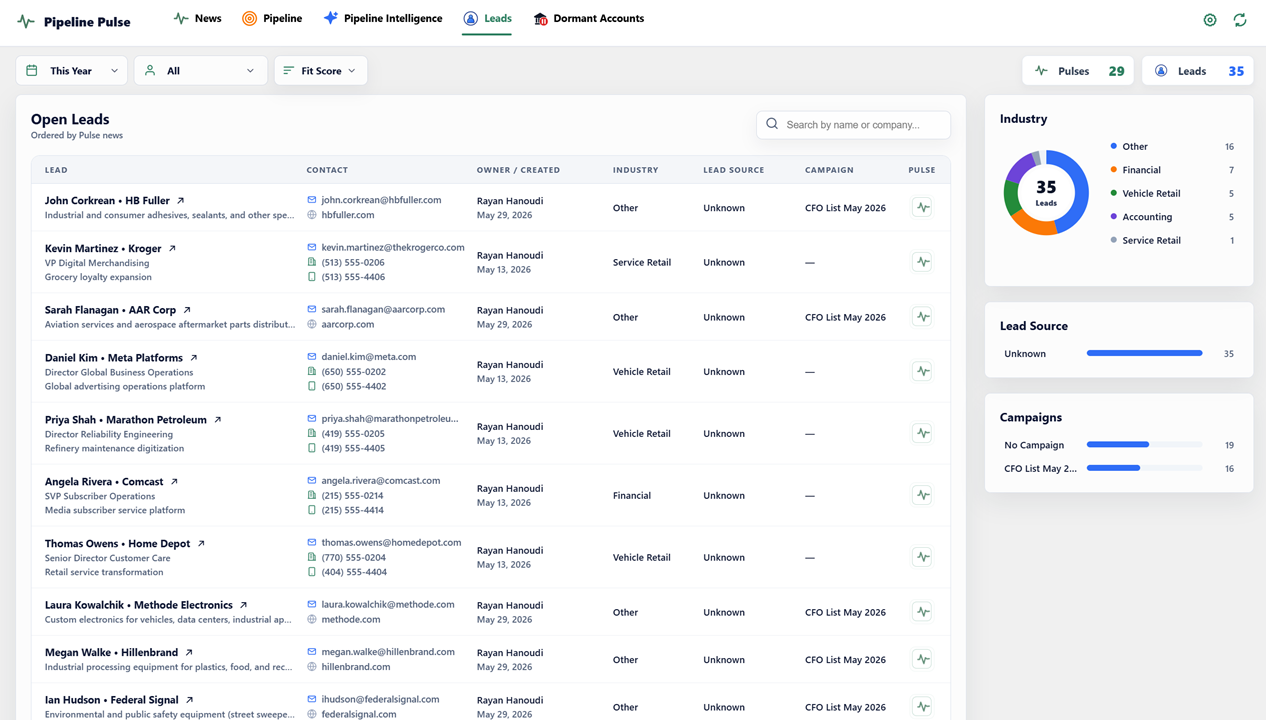Select the Vehicle Retail legend item
This screenshot has height=720, width=1266.
tap(1172, 193)
